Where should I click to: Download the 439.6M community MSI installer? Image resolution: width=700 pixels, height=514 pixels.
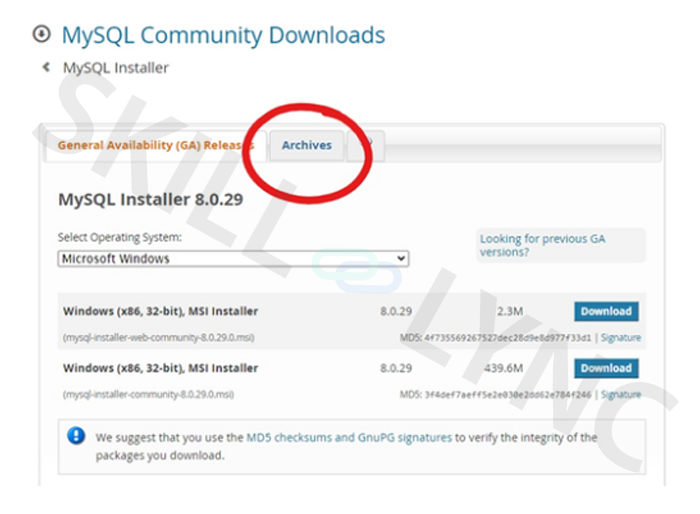pyautogui.click(x=606, y=368)
